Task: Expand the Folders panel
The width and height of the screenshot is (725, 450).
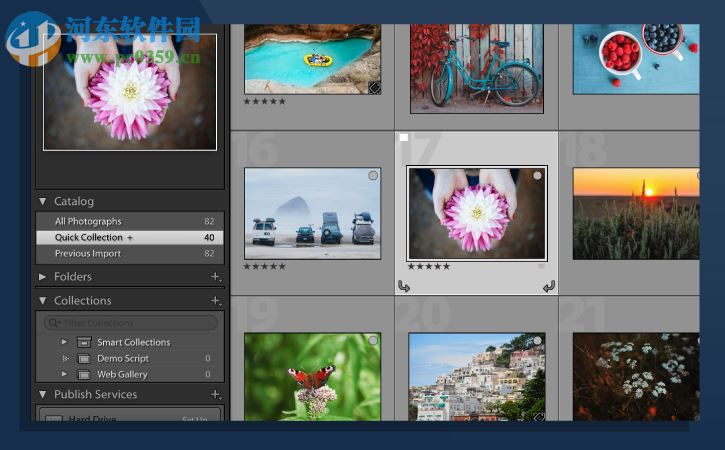Action: pos(43,277)
